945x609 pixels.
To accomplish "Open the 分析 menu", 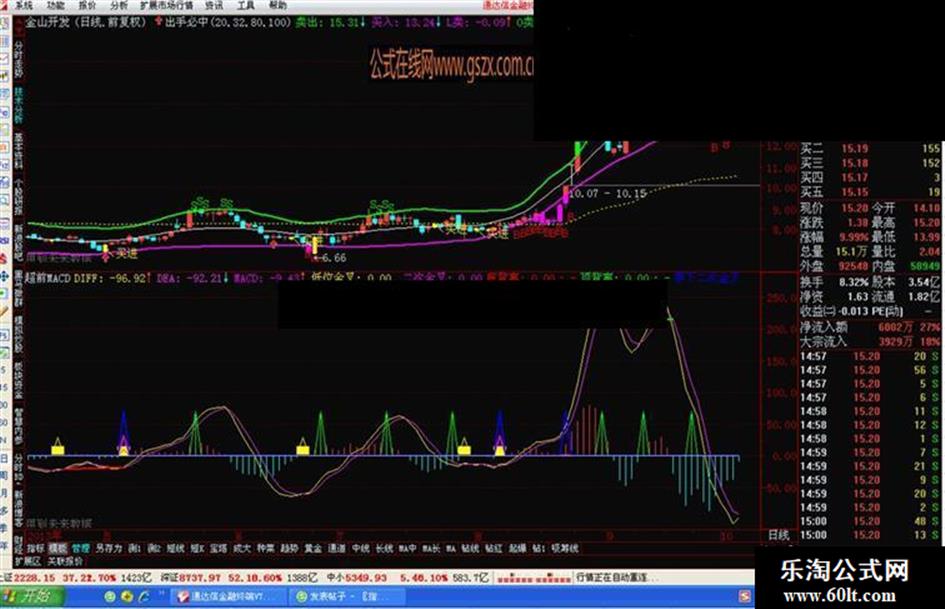I will [119, 5].
